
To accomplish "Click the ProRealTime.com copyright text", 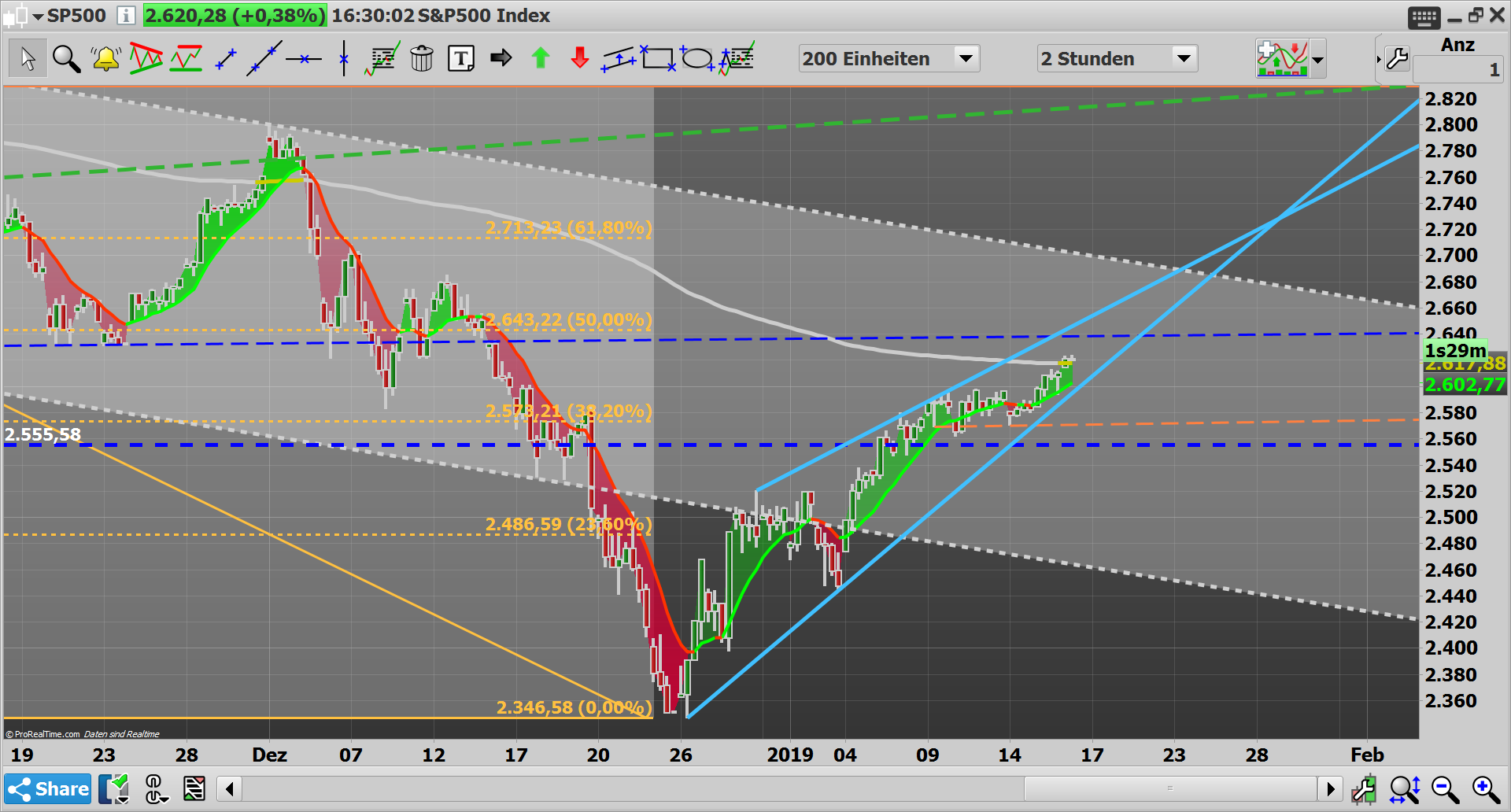I will (47, 734).
